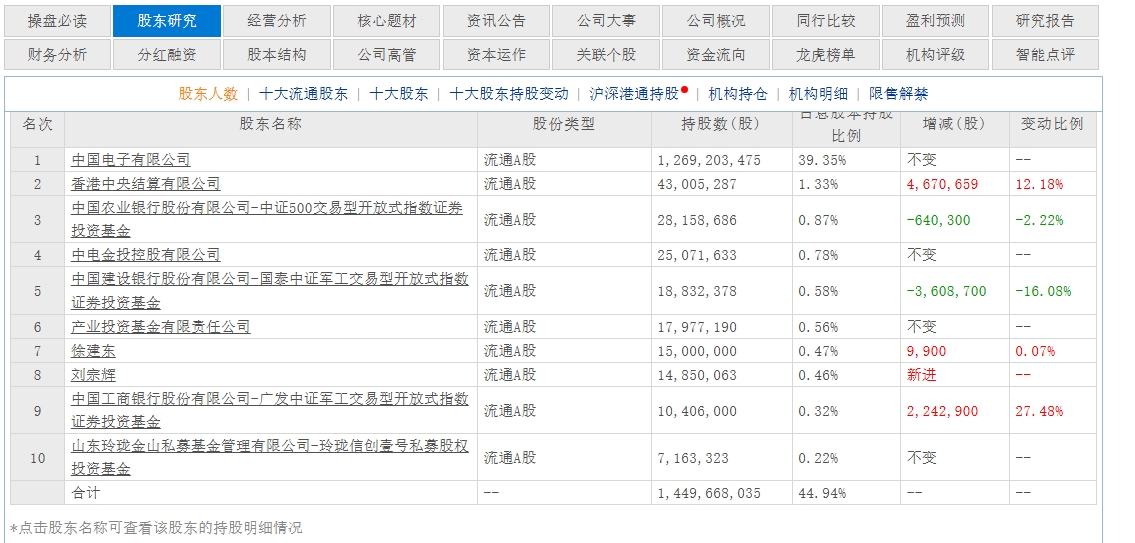Open 中电金投控股有限公司 shareholder link
The width and height of the screenshot is (1135, 543).
pyautogui.click(x=145, y=255)
